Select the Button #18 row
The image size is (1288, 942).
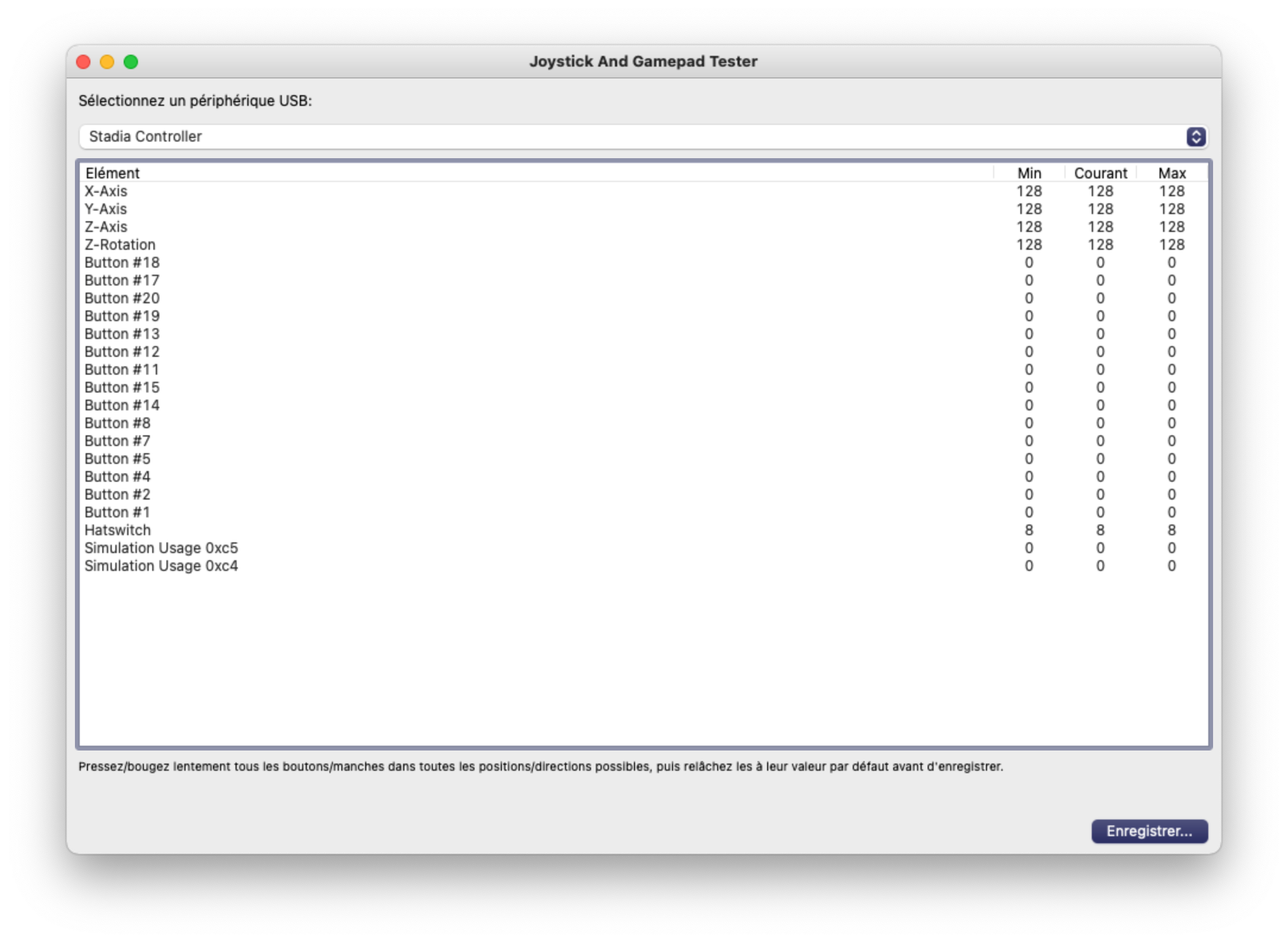[x=643, y=262]
